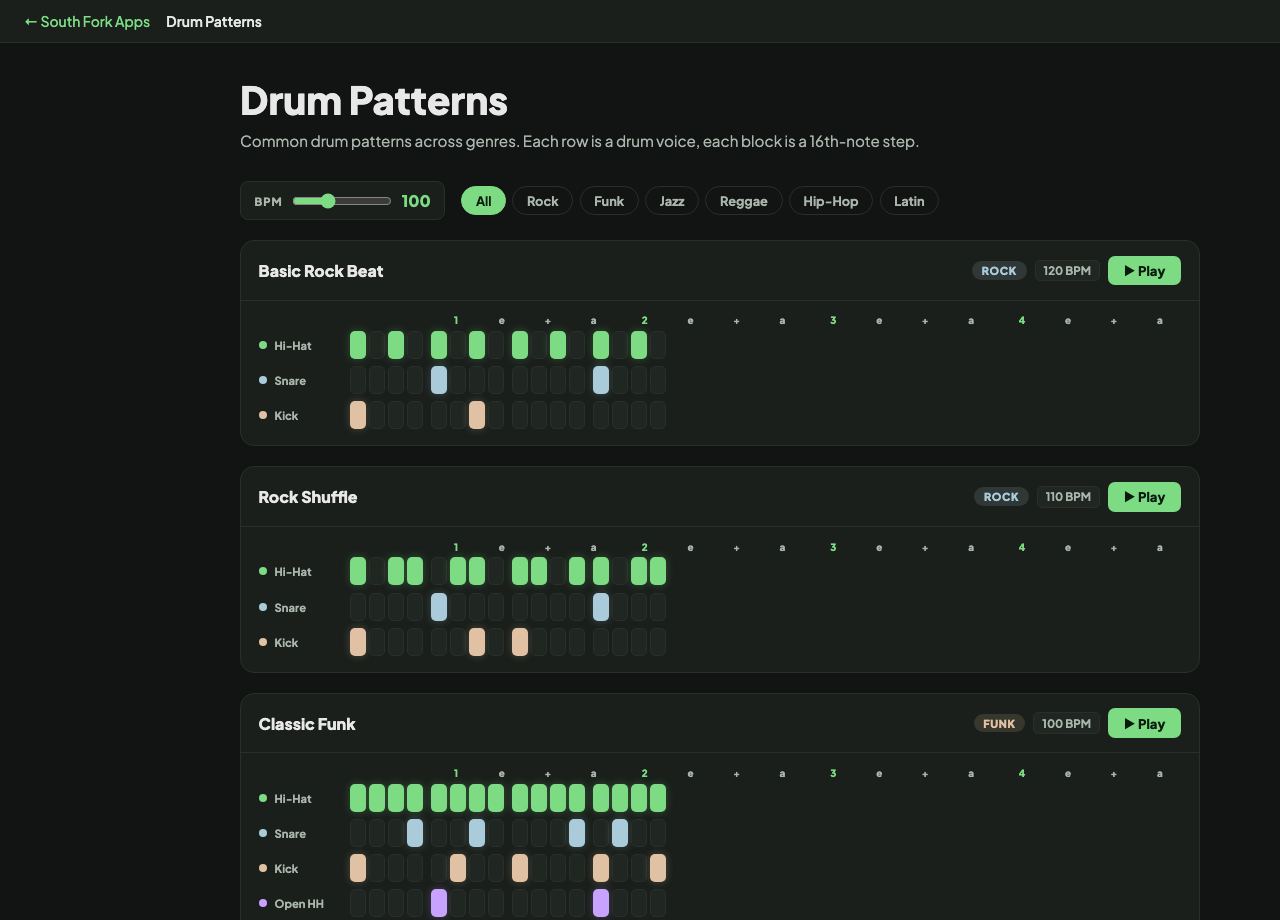Show only Reggae patterns

[x=744, y=201]
